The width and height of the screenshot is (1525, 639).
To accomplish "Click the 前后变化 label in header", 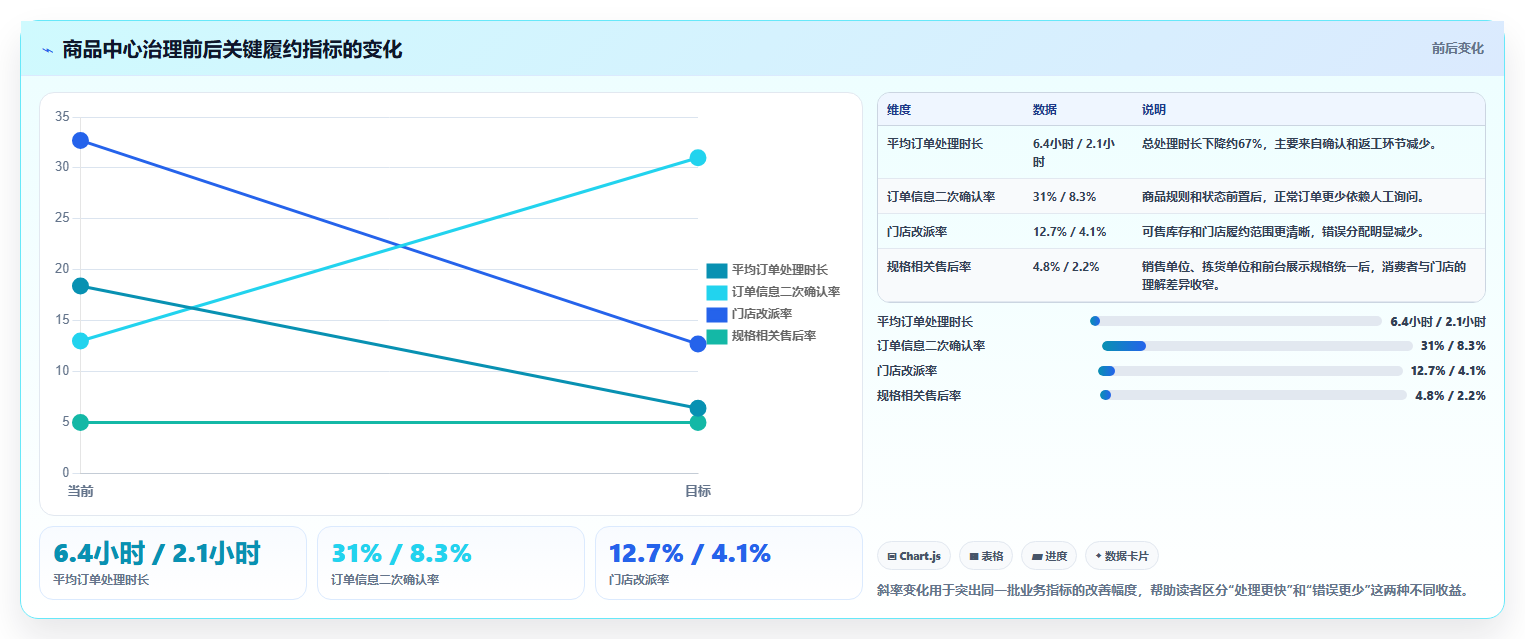I will 1457,48.
